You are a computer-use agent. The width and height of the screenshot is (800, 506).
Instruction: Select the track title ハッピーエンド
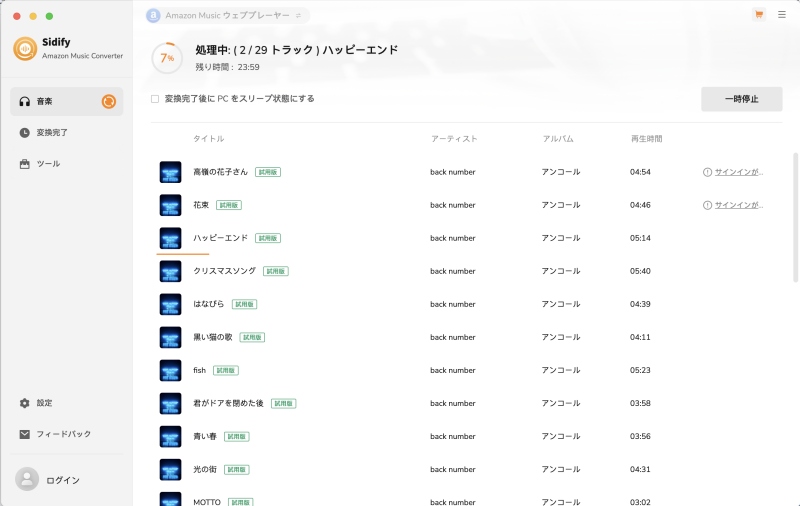[x=220, y=238]
